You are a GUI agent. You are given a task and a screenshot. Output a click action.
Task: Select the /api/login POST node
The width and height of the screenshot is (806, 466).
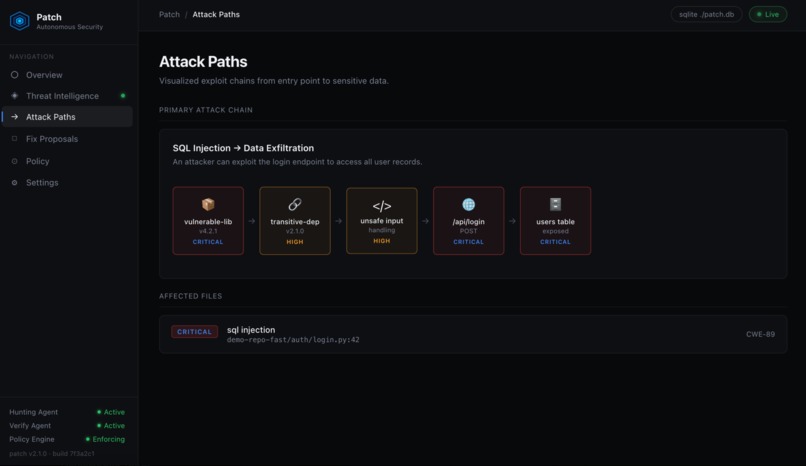pyautogui.click(x=468, y=221)
